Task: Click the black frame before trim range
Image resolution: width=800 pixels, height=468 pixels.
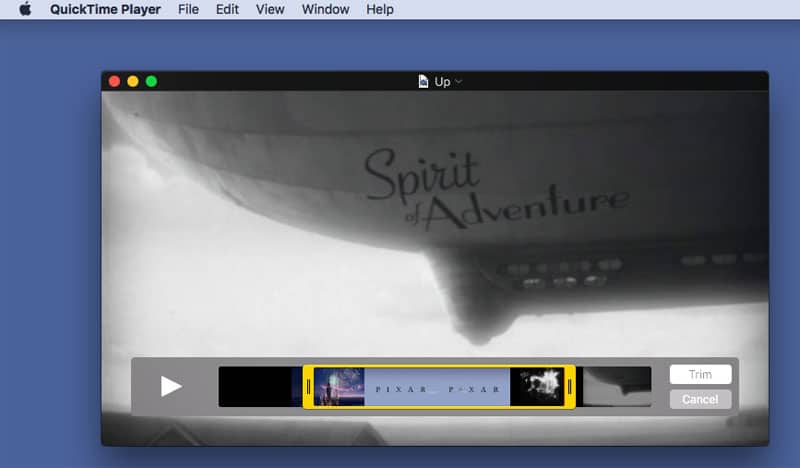Action: 255,387
